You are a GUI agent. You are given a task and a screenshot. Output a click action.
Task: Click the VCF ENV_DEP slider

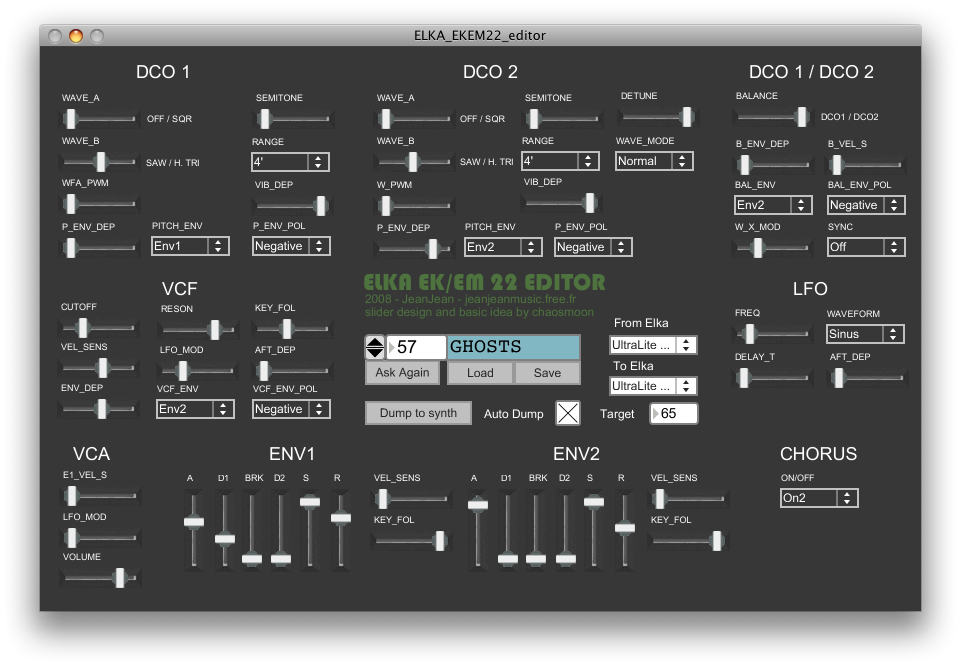pos(99,409)
